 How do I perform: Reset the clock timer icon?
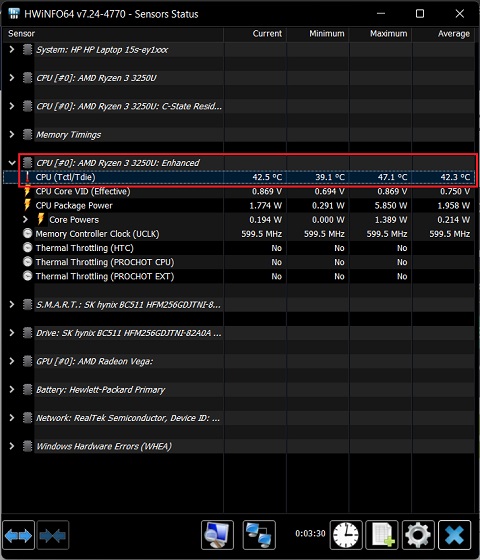pos(346,535)
